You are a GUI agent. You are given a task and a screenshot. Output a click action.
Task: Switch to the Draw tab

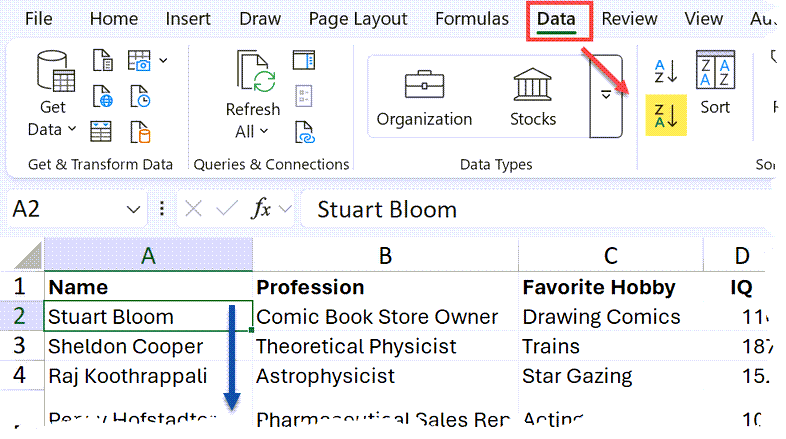(260, 19)
